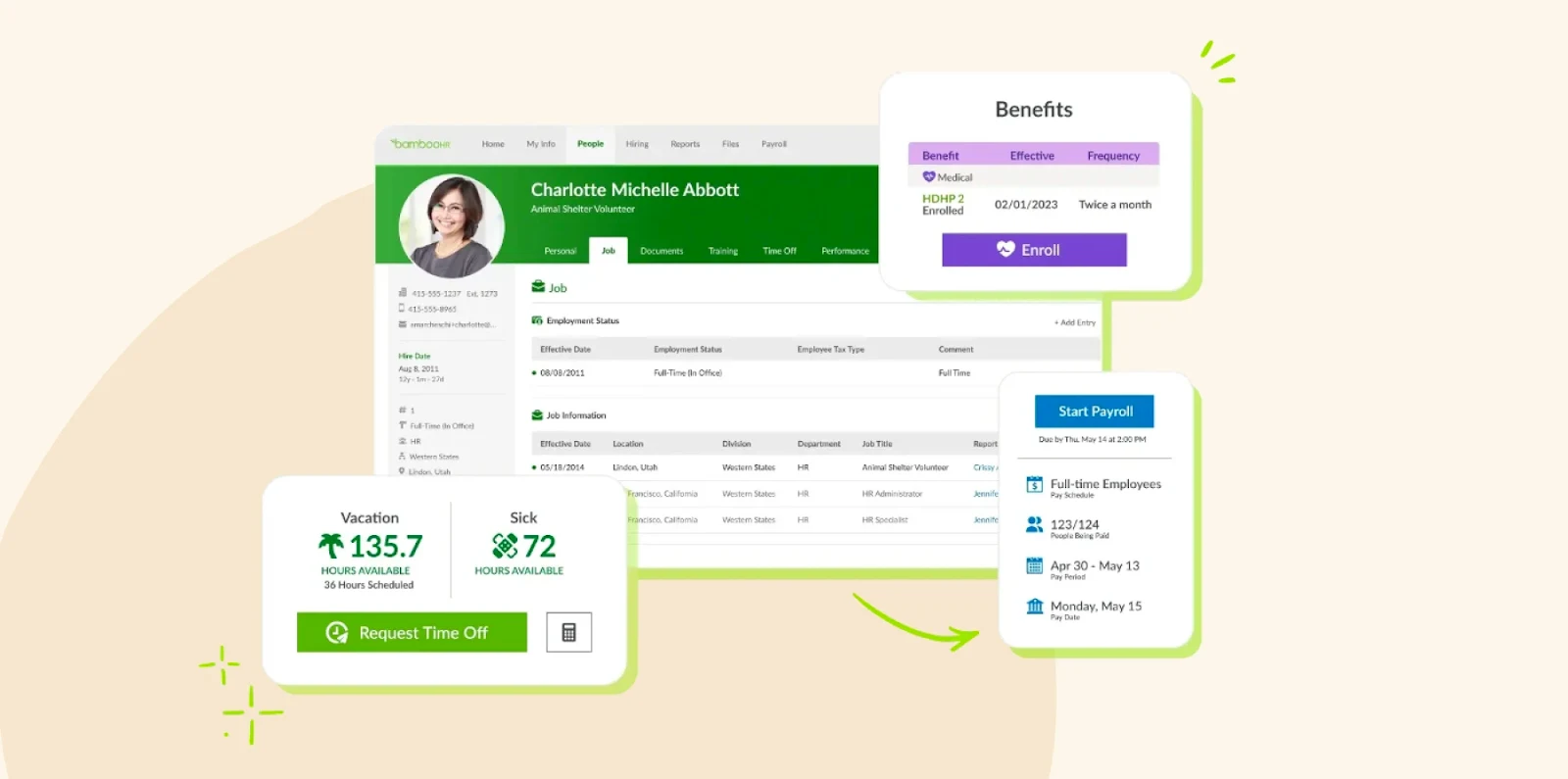Click the heart icon on Enroll button
Viewport: 1568px width, 779px height.
click(x=1005, y=249)
